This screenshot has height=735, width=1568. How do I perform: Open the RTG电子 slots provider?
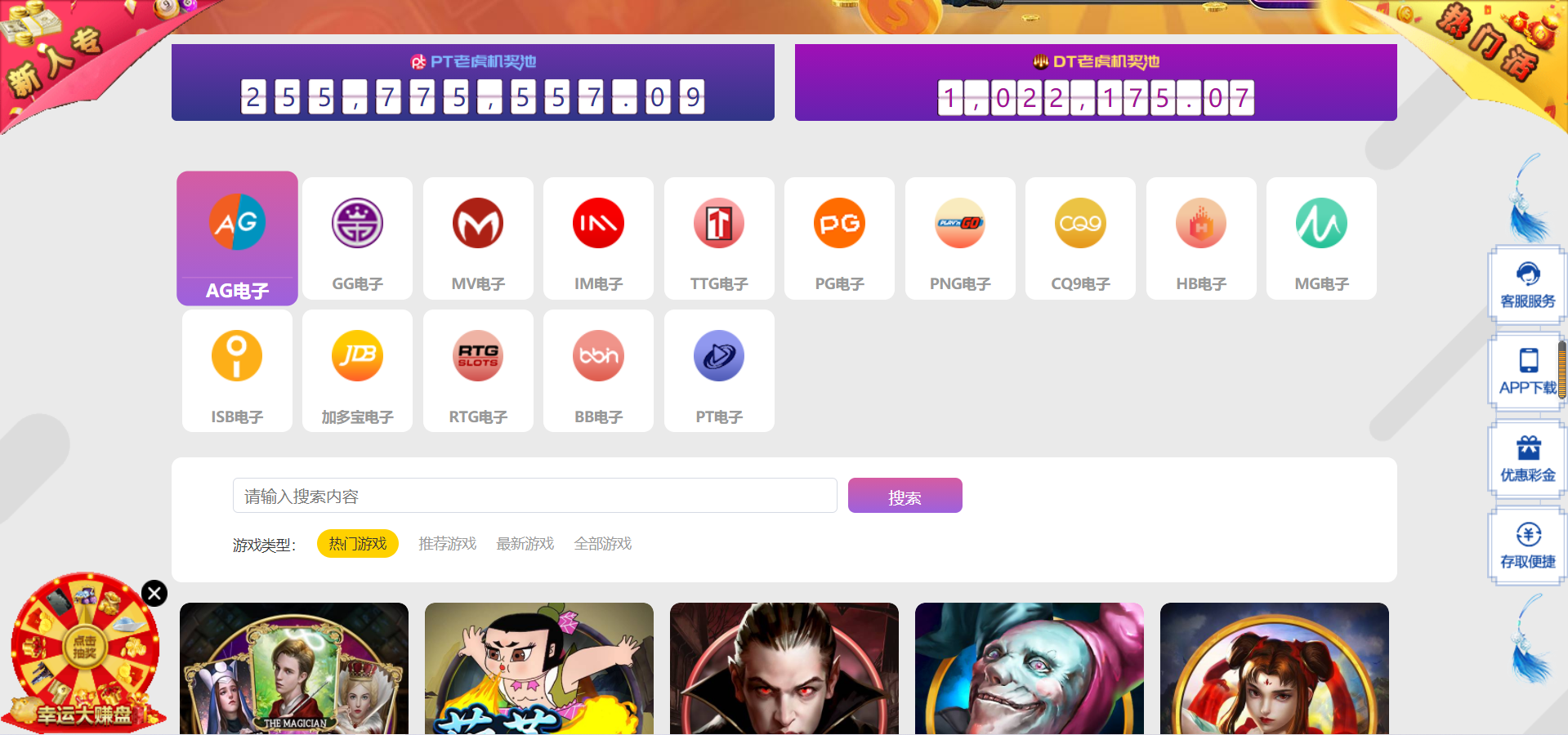478,371
